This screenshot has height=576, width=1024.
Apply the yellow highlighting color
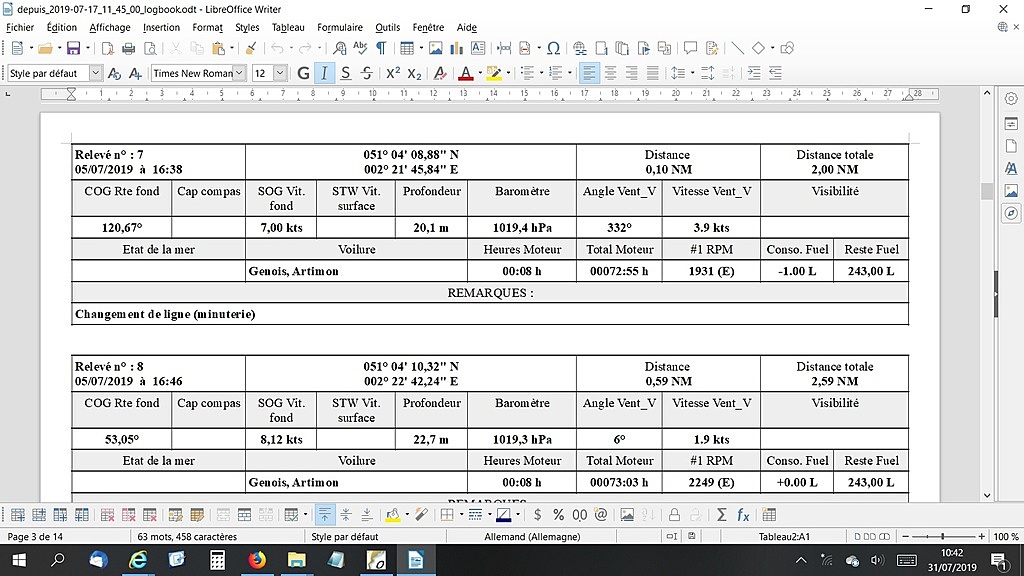click(x=494, y=73)
